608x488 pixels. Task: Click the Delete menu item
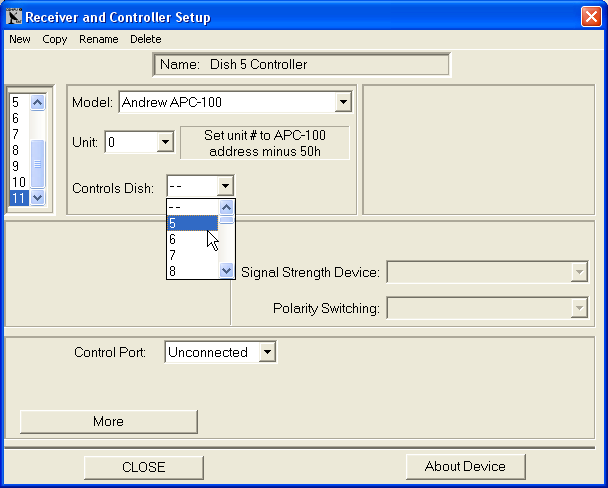pos(145,39)
